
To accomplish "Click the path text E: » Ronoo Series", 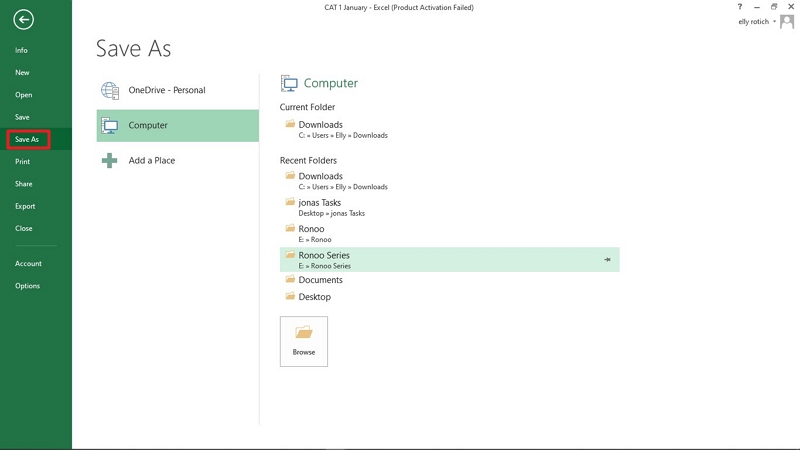I will click(x=324, y=266).
